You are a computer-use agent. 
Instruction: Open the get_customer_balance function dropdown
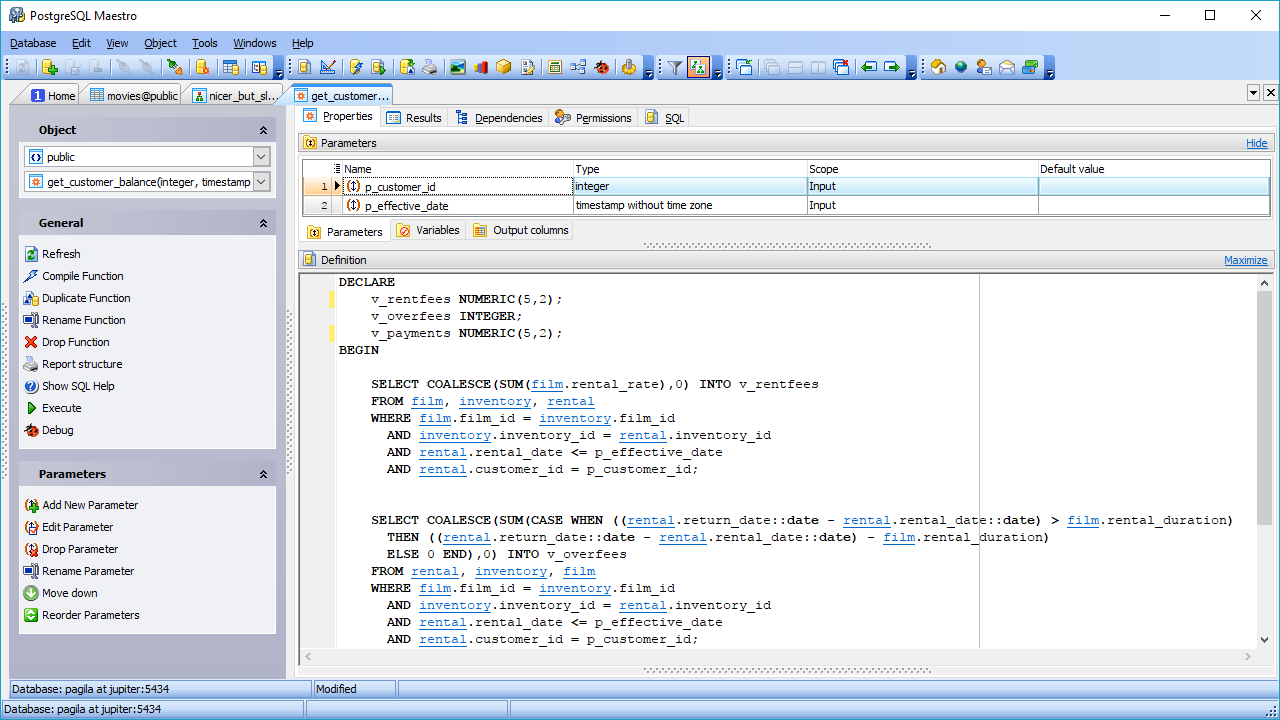[x=260, y=182]
